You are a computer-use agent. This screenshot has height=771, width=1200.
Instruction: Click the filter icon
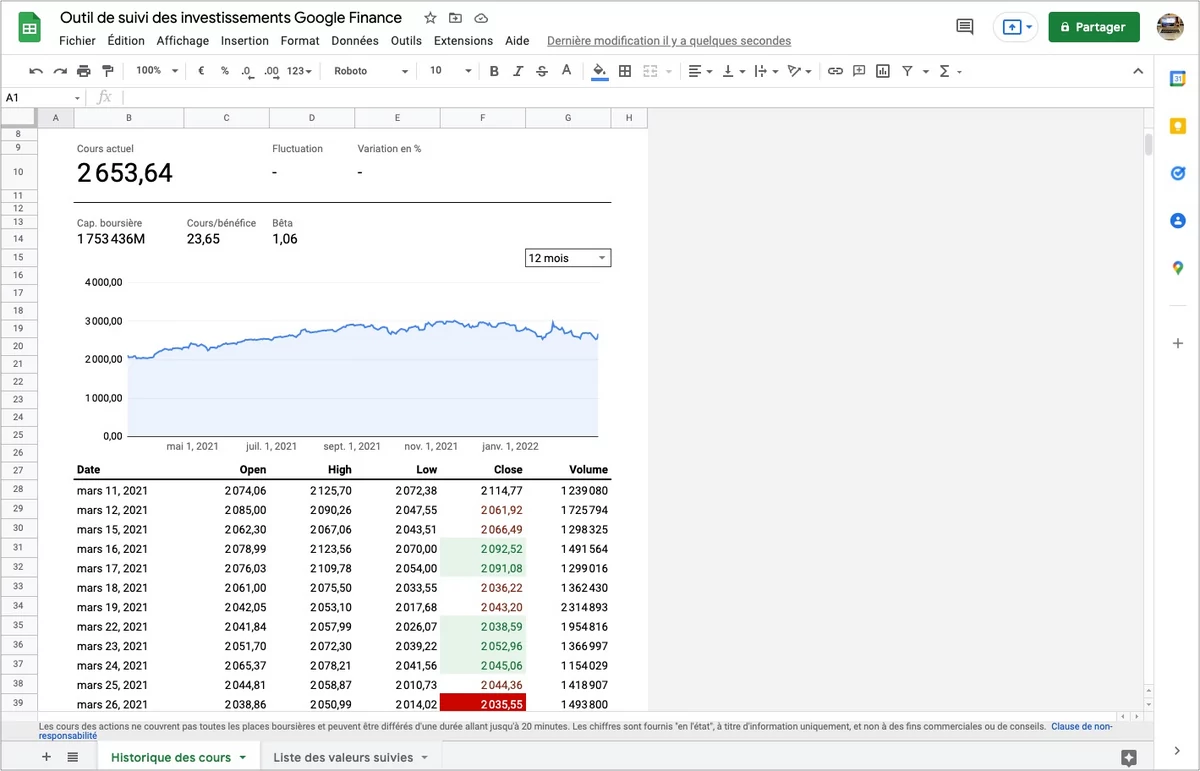[x=908, y=71]
